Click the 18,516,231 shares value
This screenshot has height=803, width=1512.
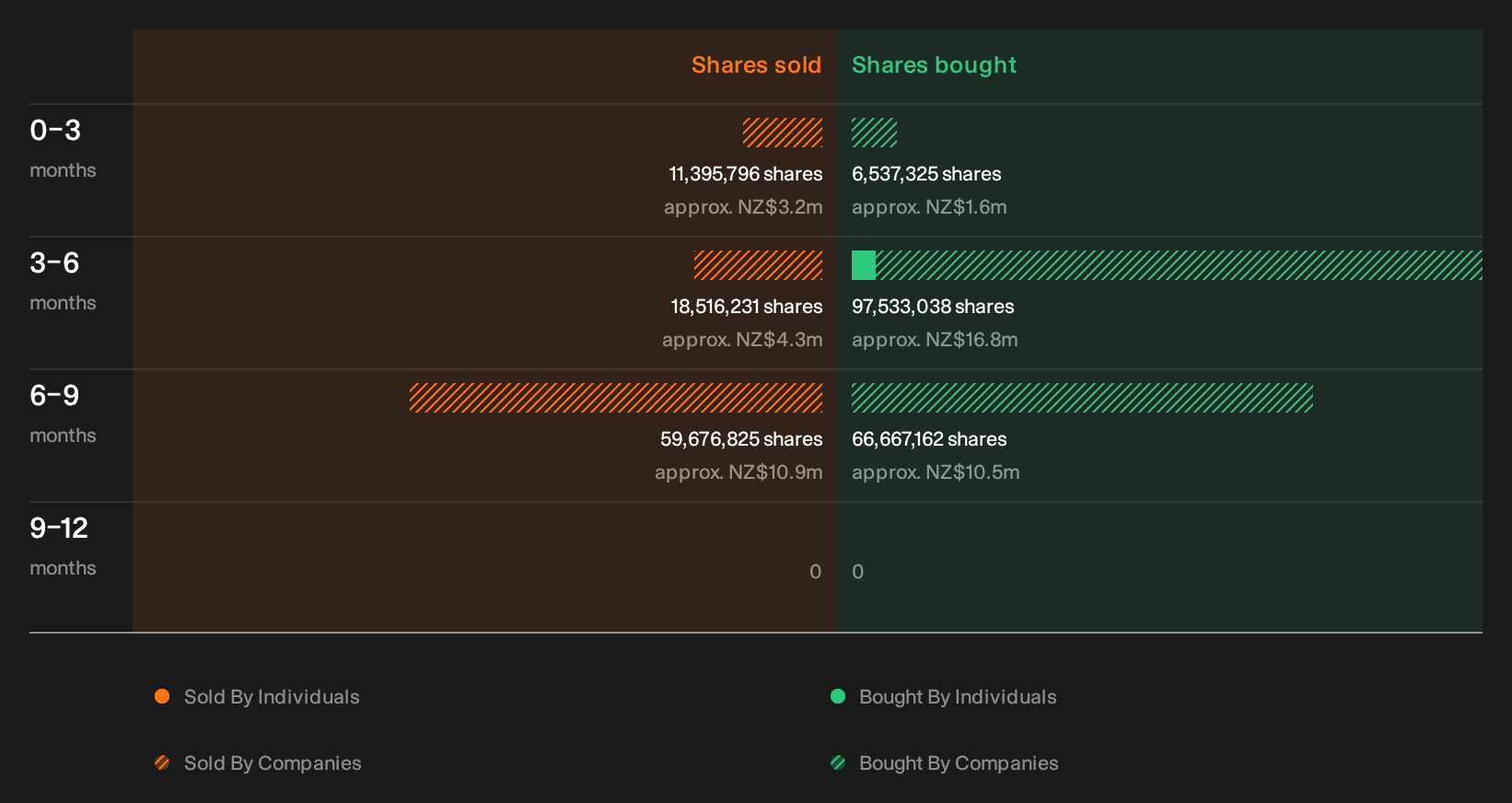coord(747,307)
